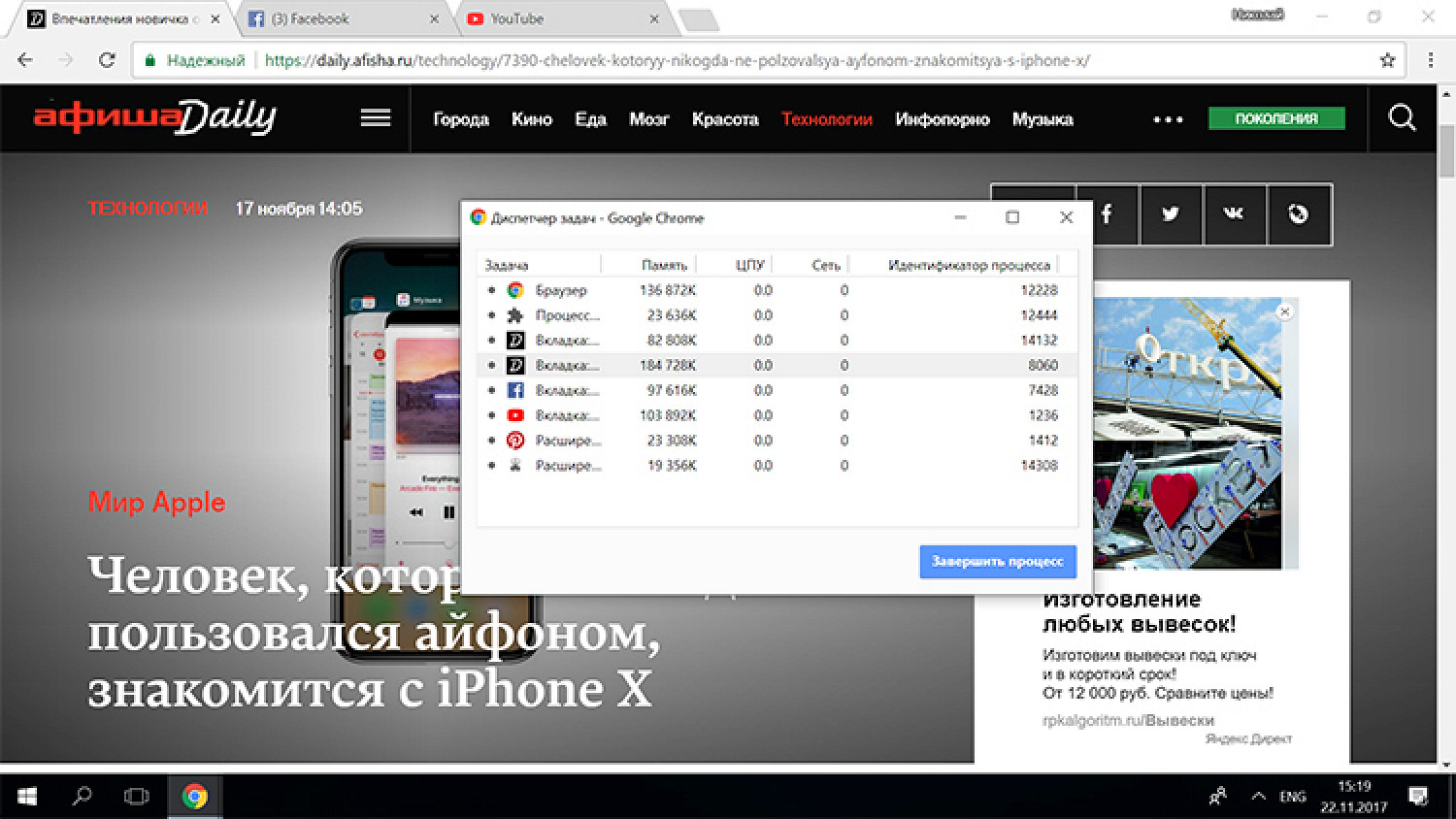Click the page's vertical scrollbar thumb

tap(1446, 150)
